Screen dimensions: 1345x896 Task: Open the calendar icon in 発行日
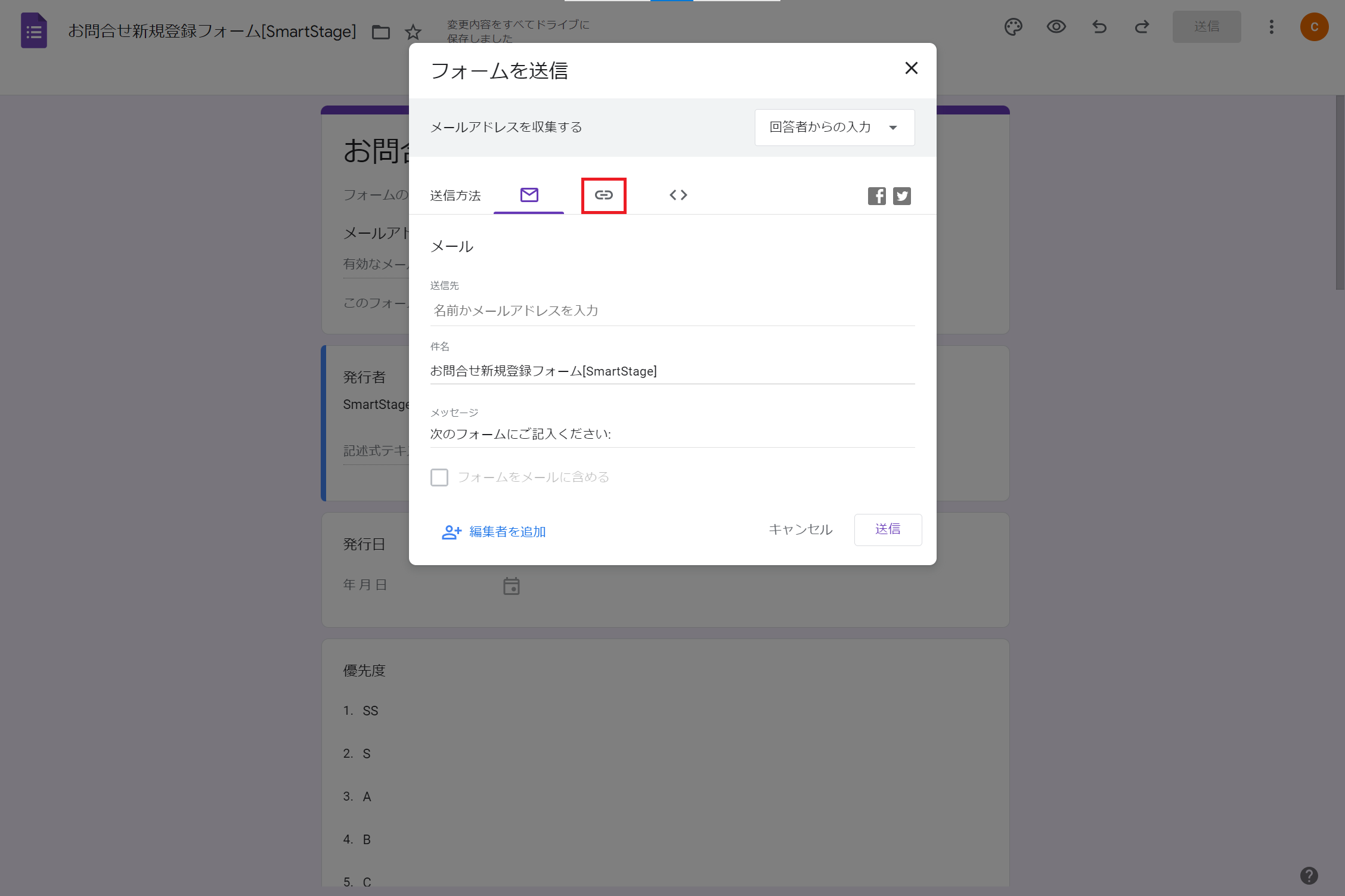(x=511, y=586)
